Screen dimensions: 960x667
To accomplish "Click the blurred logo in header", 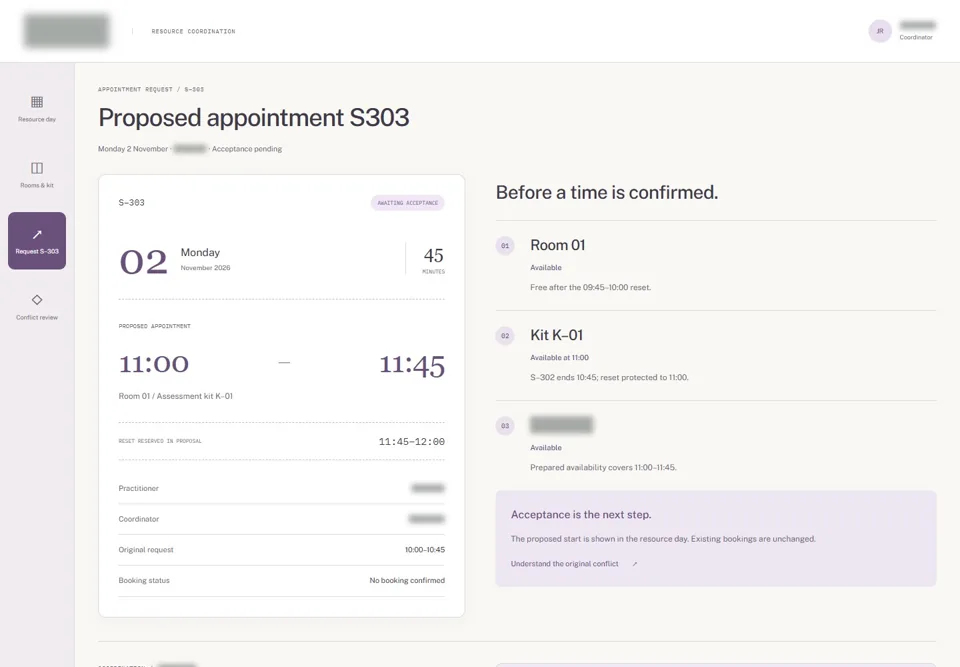I will pyautogui.click(x=66, y=31).
